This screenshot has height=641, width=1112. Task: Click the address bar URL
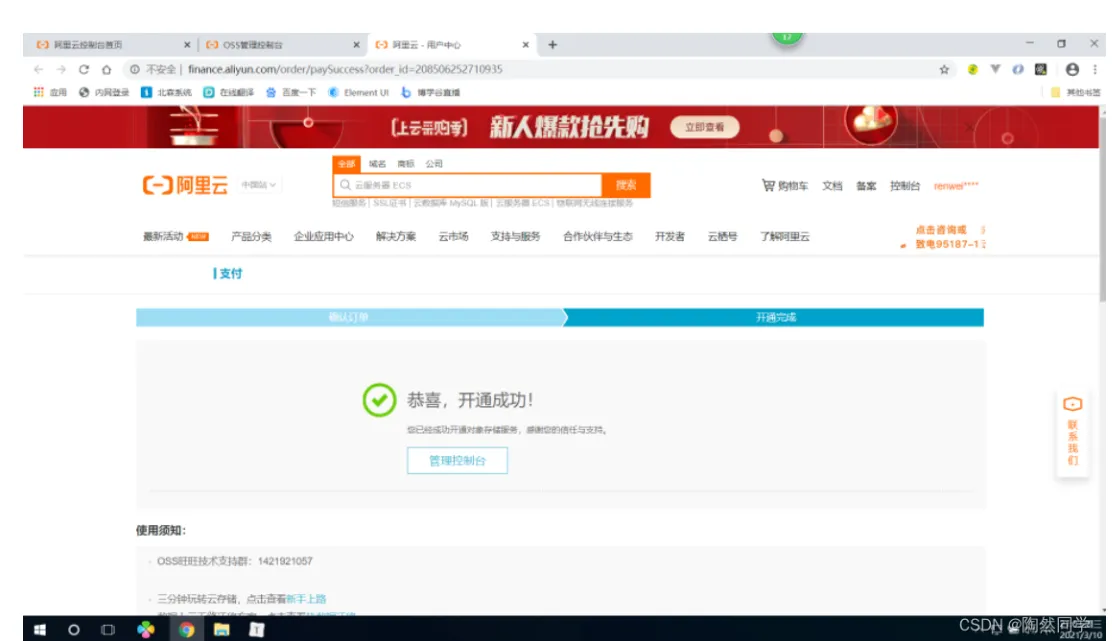click(345, 69)
